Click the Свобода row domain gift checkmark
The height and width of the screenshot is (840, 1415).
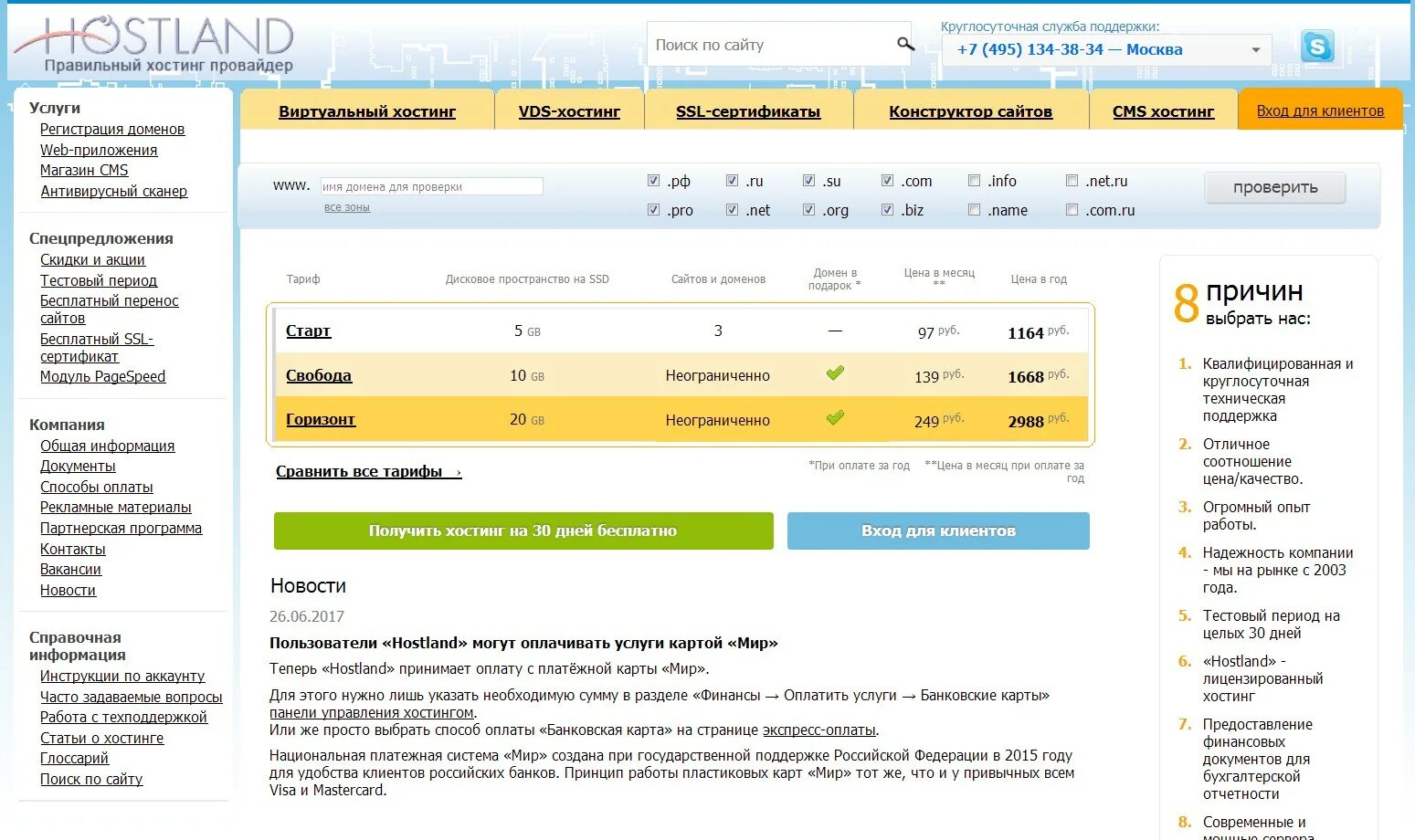835,373
